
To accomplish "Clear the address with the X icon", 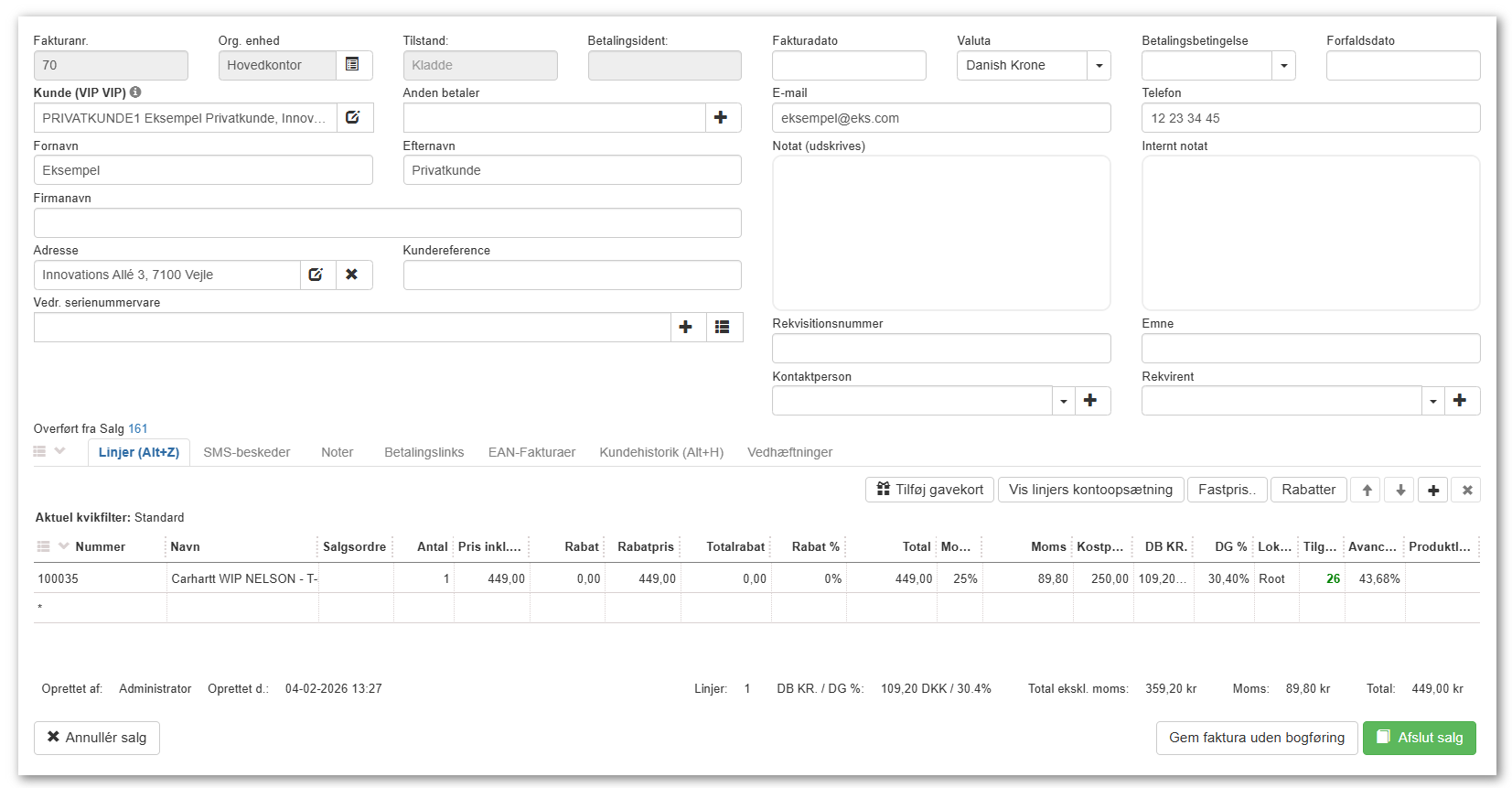I will coord(352,275).
